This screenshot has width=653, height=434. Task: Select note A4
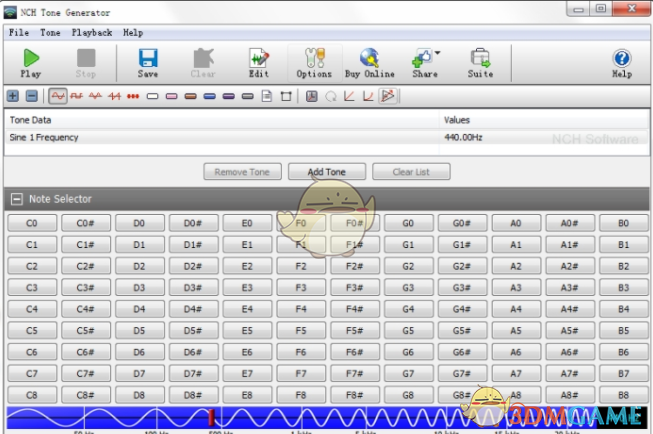516,309
